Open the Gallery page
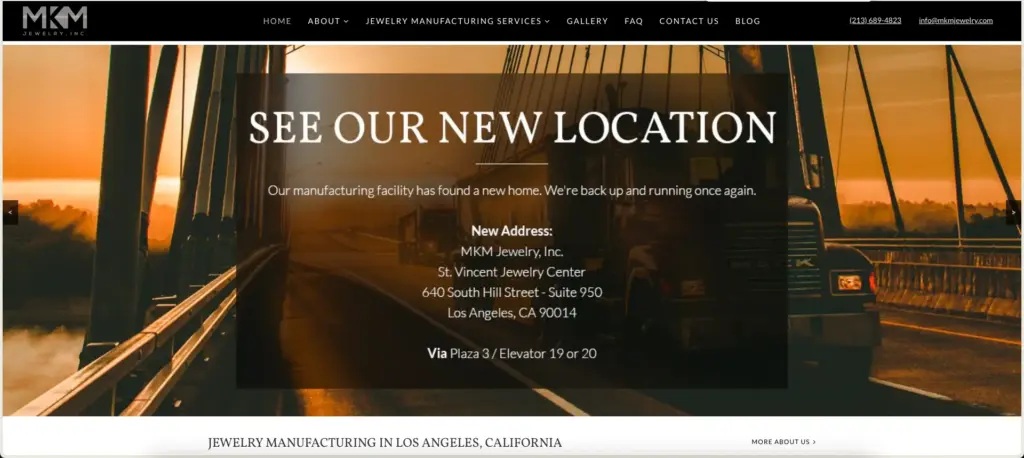 (587, 21)
